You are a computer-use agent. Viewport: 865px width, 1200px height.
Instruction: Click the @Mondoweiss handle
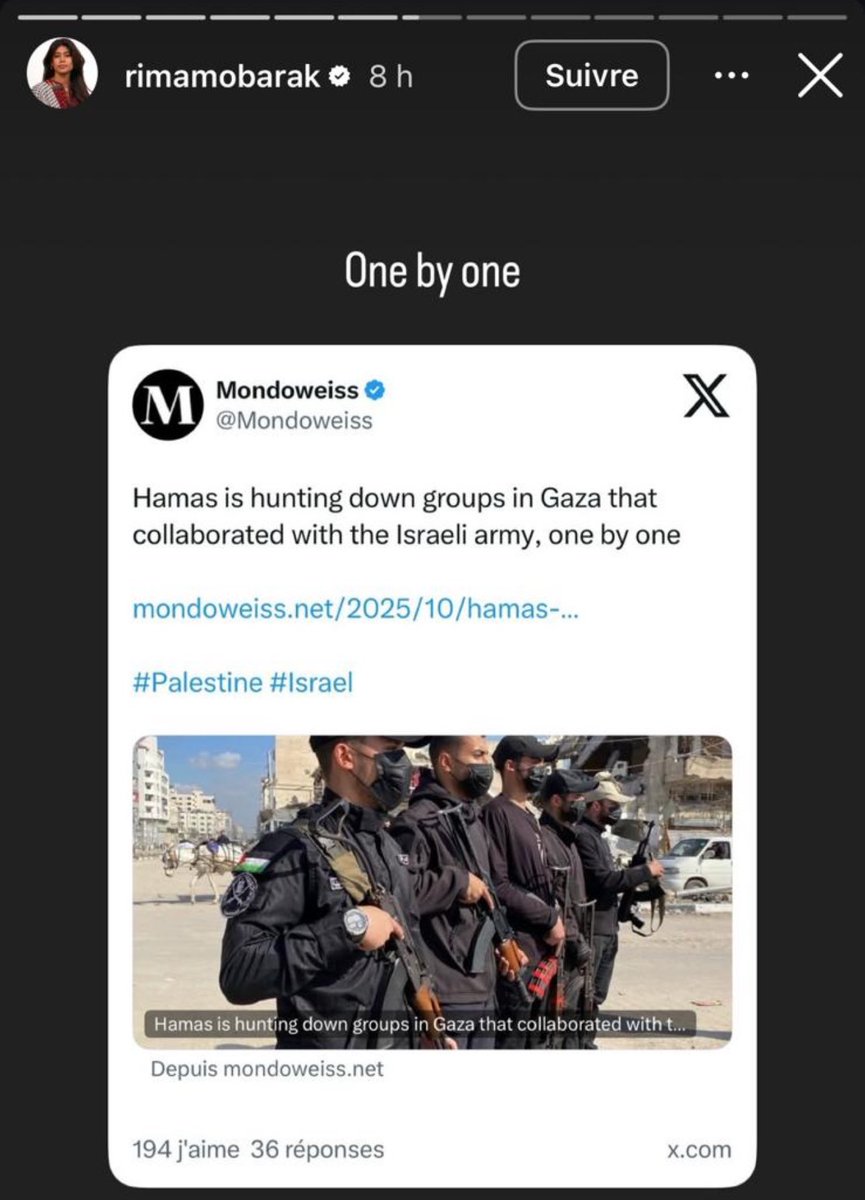tap(294, 420)
